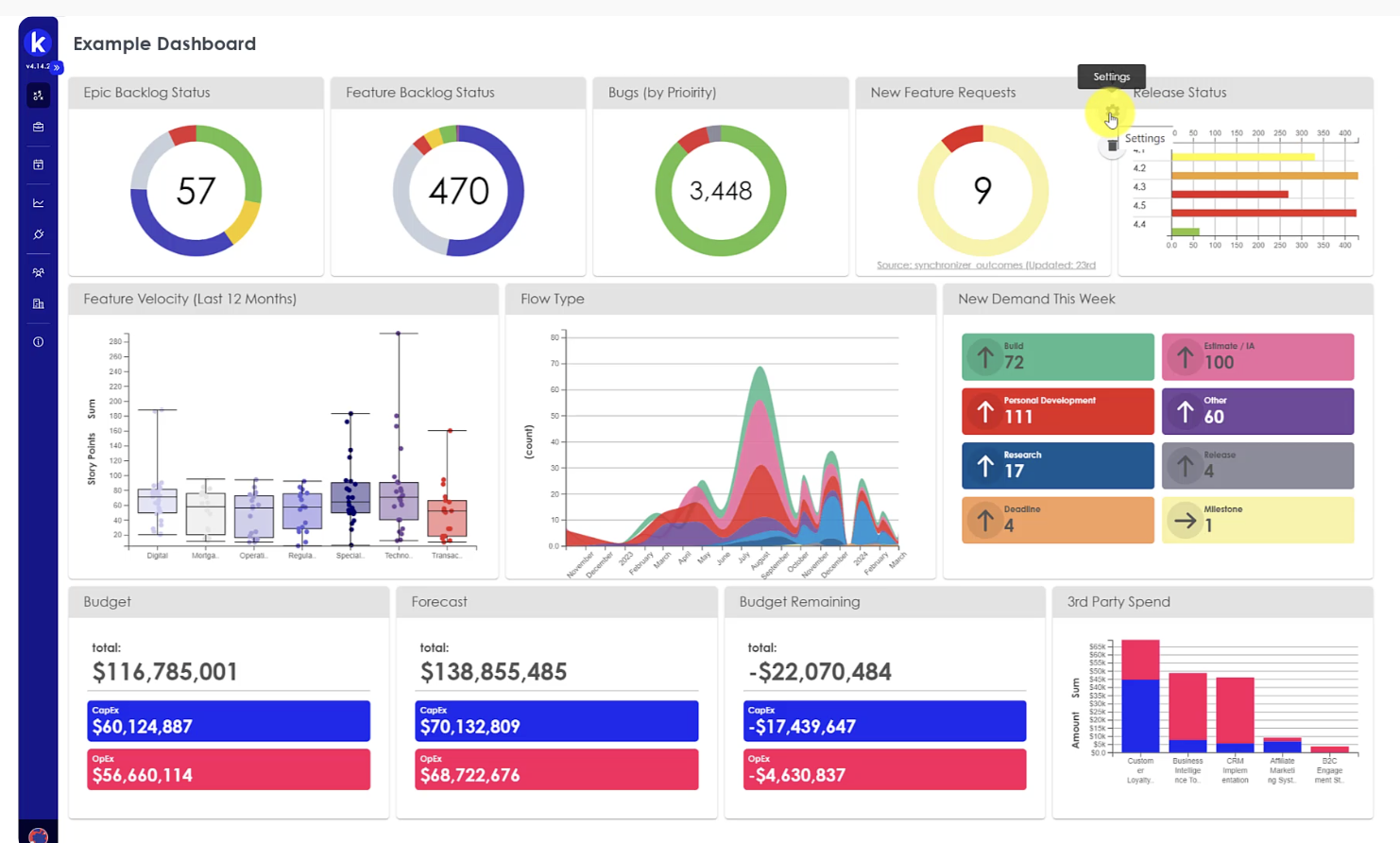Click the Personal Development 111 tile

(1057, 411)
